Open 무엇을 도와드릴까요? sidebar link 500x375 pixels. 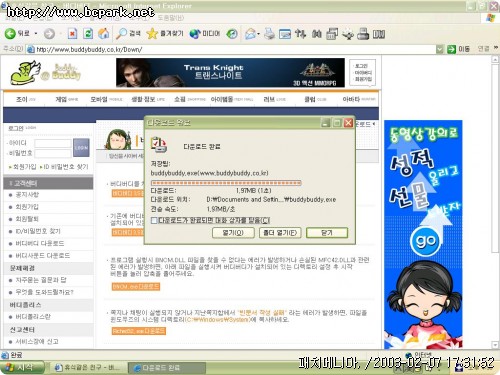[44, 292]
